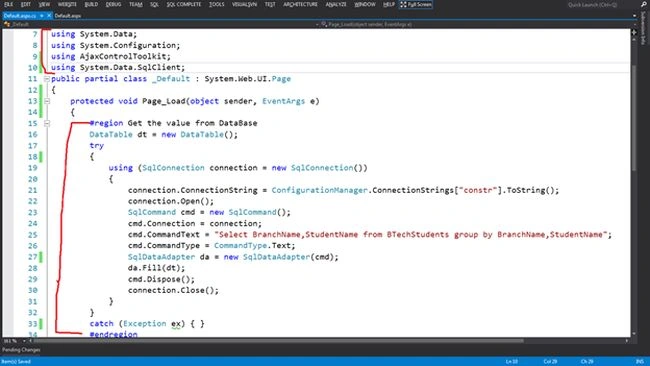Viewport: 650px width, 366px height.
Task: Click the '_Default' class name
Action: point(171,79)
